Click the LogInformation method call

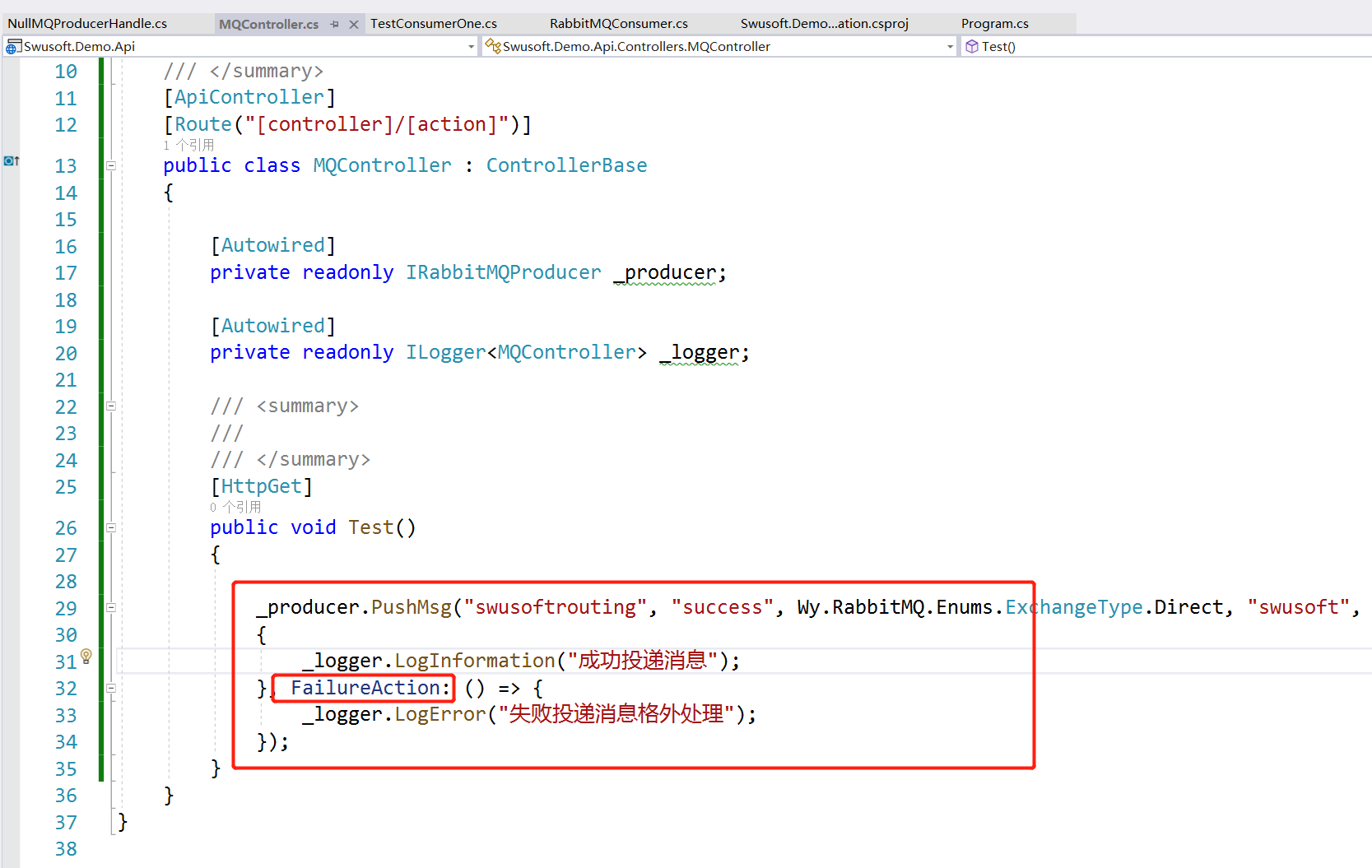coord(475,661)
